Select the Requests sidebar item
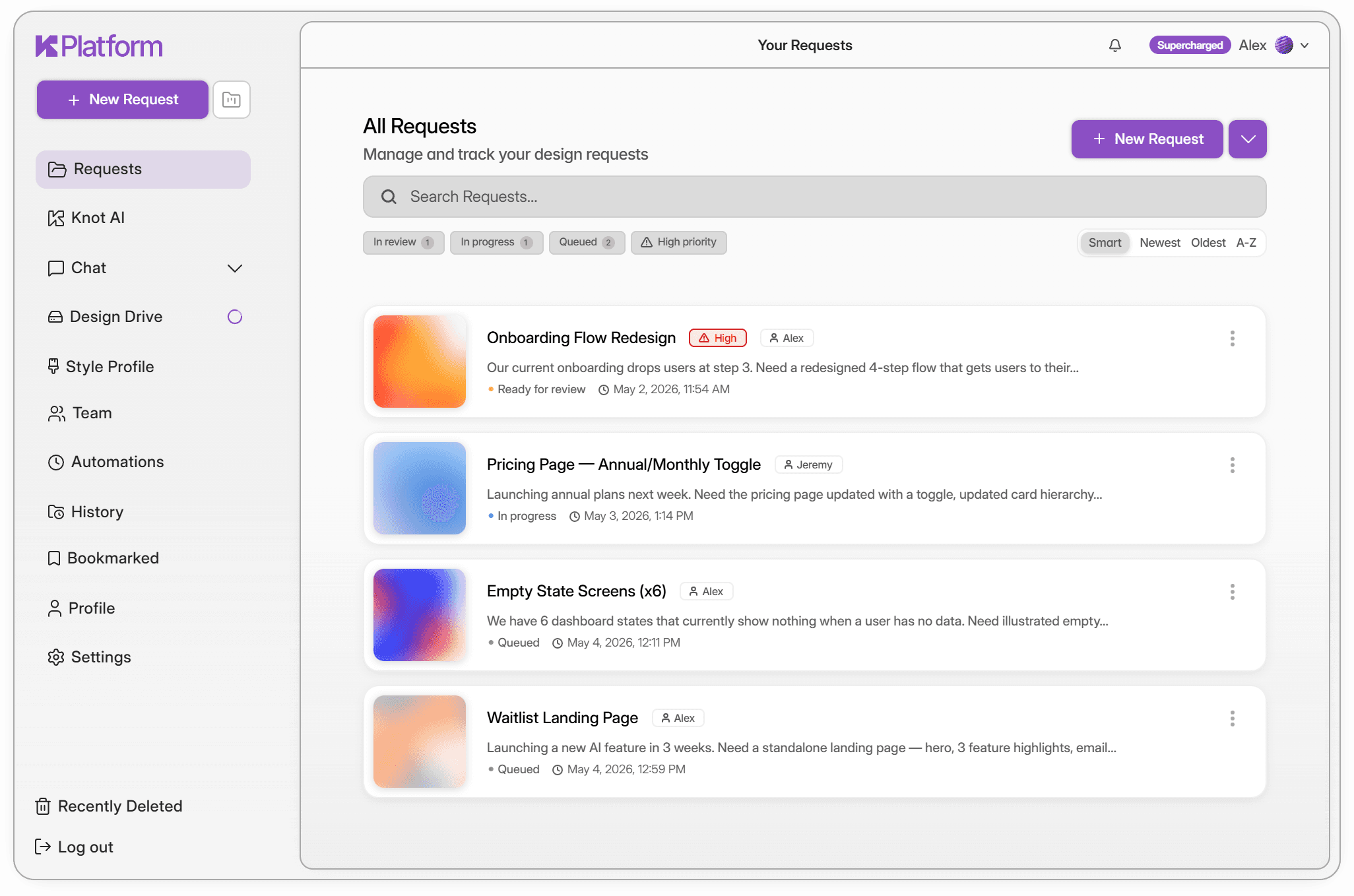Image resolution: width=1354 pixels, height=896 pixels. tap(143, 170)
